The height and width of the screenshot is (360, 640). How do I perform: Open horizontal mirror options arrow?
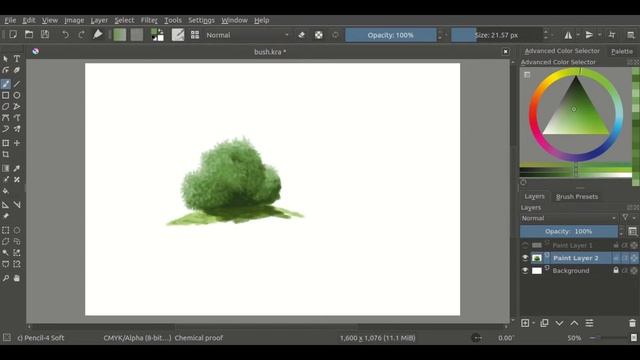click(x=578, y=35)
